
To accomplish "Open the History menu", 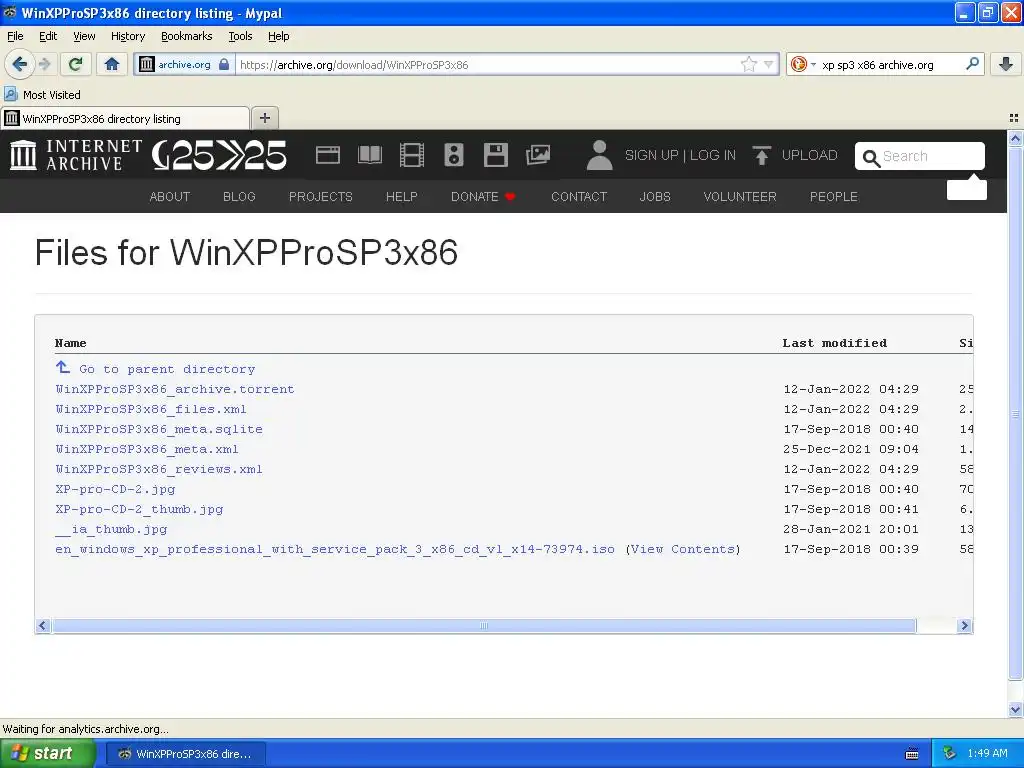I will coord(127,36).
